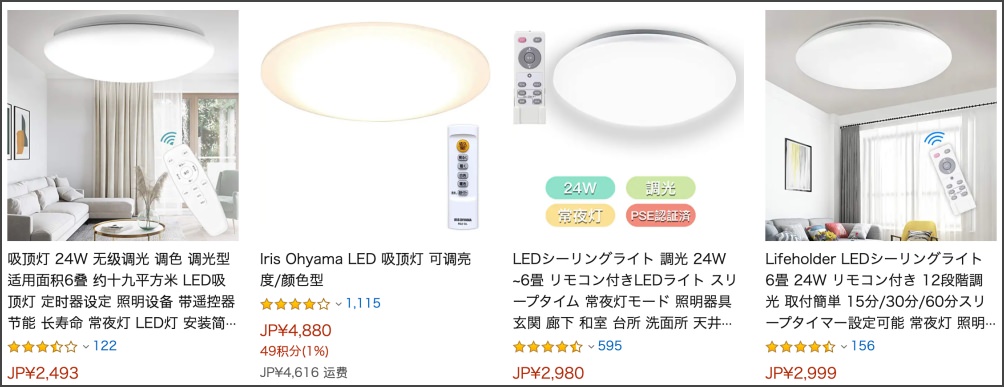Open the 156 reviews link
Screen dimensions: 1004x387
point(862,346)
